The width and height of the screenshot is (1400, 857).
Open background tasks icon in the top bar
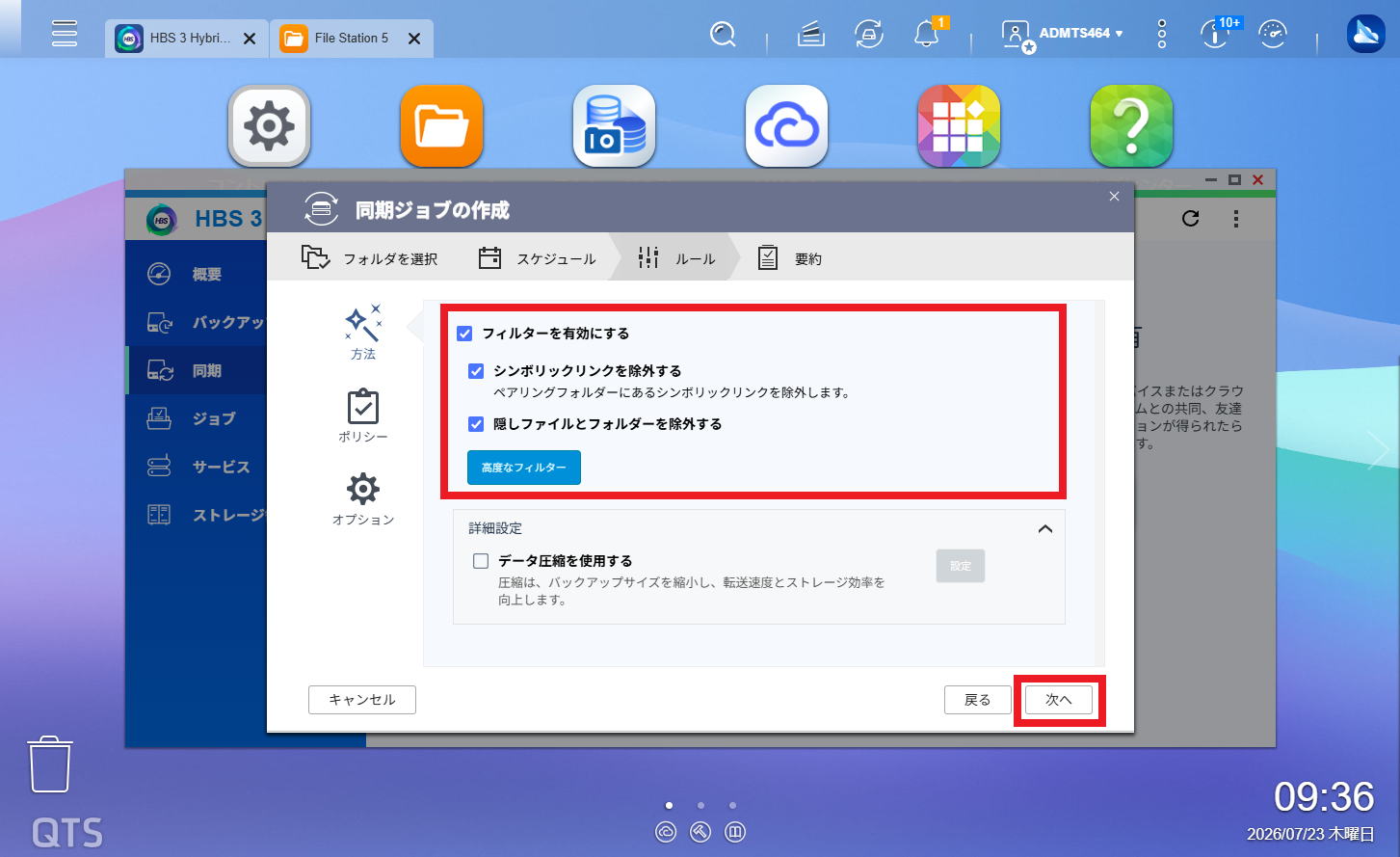point(811,35)
